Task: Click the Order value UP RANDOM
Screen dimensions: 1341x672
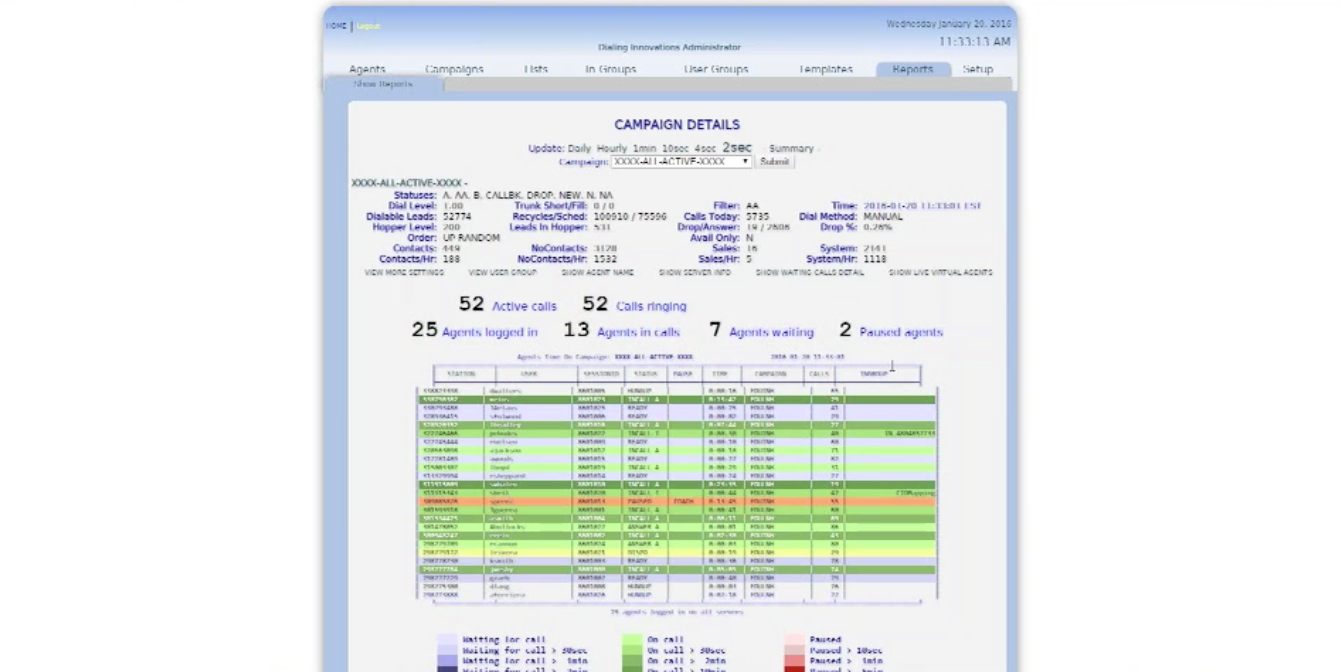Action: click(471, 238)
